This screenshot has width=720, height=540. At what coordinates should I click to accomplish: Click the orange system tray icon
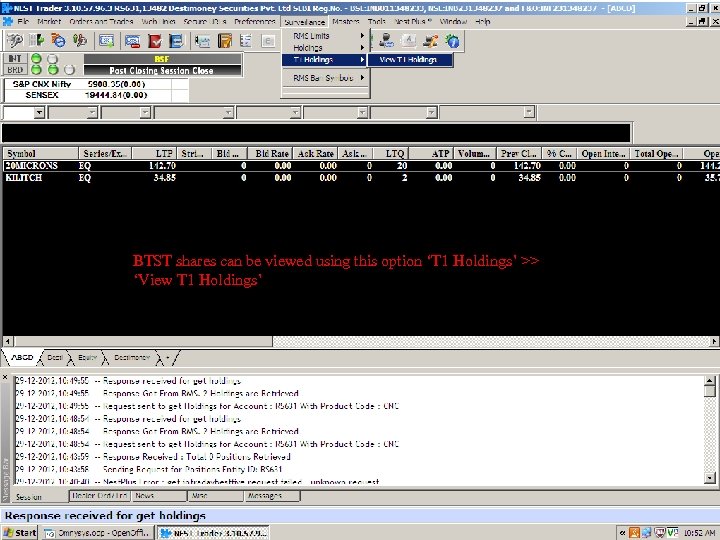[634, 533]
